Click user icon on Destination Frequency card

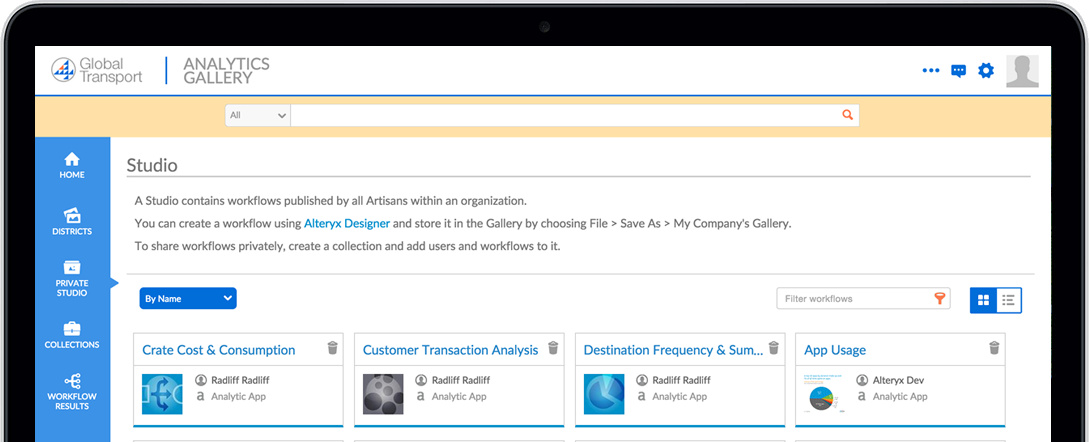coord(642,380)
